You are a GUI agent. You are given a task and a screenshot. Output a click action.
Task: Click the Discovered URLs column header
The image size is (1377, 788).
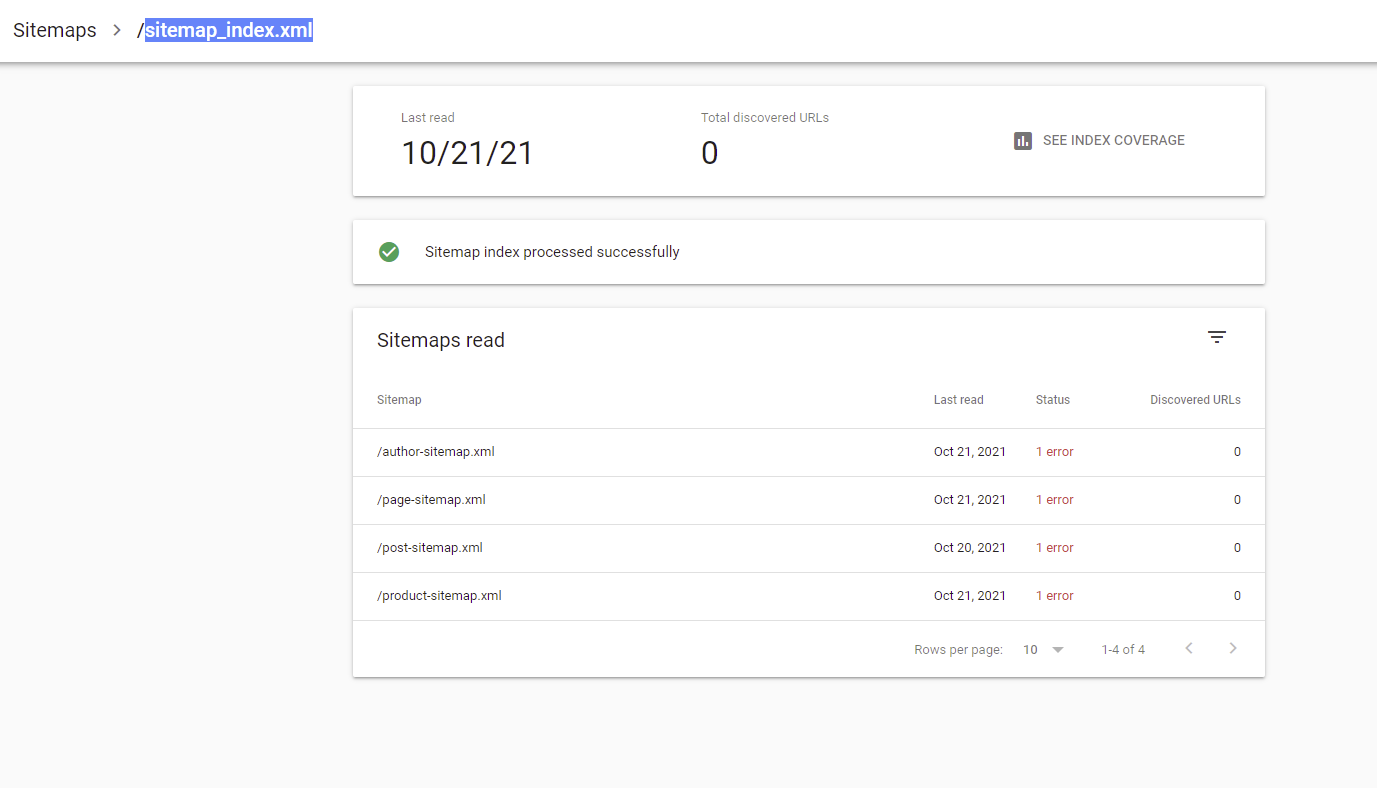coord(1195,400)
